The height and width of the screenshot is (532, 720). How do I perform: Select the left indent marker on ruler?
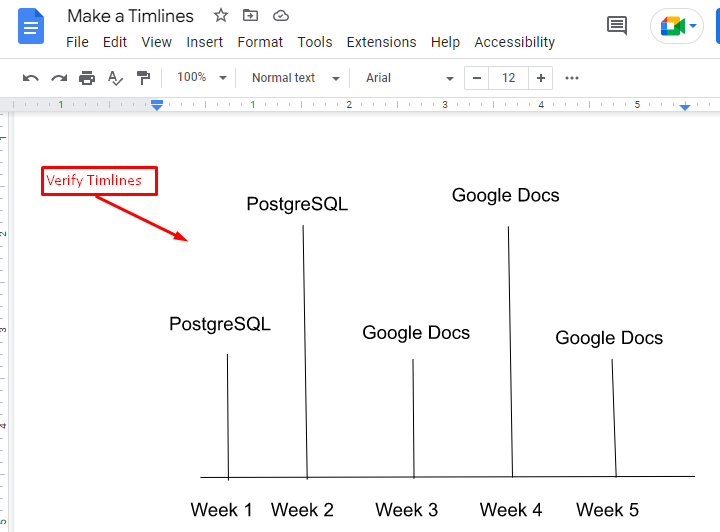pos(157,105)
